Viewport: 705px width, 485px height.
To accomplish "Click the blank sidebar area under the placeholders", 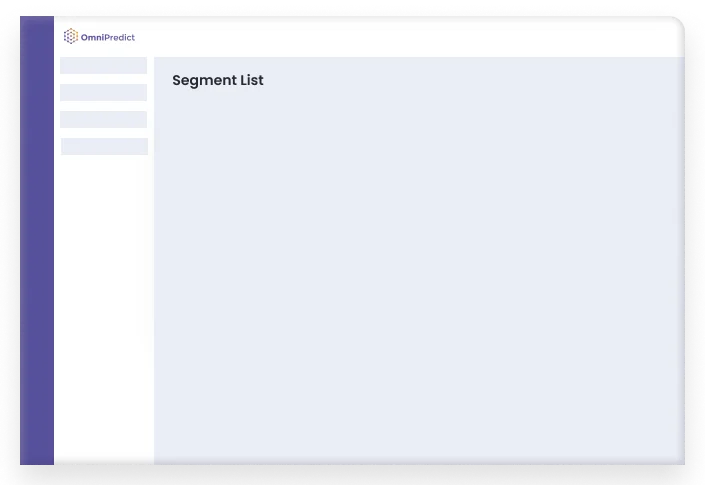I will point(104,310).
